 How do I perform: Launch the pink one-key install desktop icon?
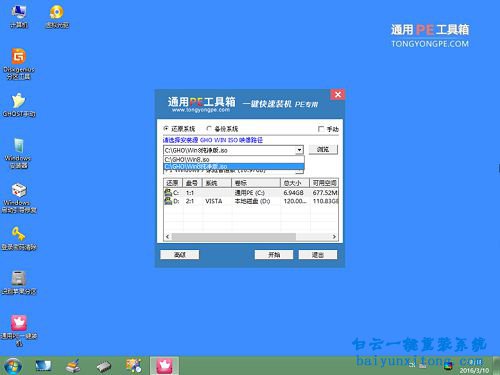19,330
